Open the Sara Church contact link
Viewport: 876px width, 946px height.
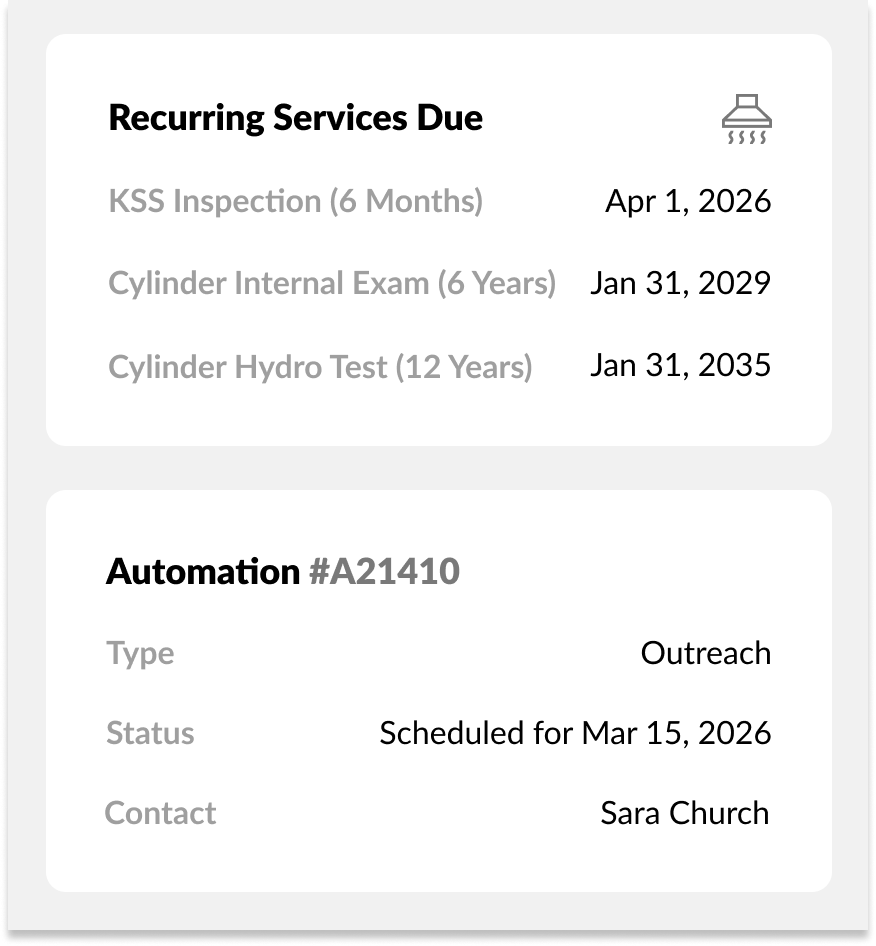684,813
